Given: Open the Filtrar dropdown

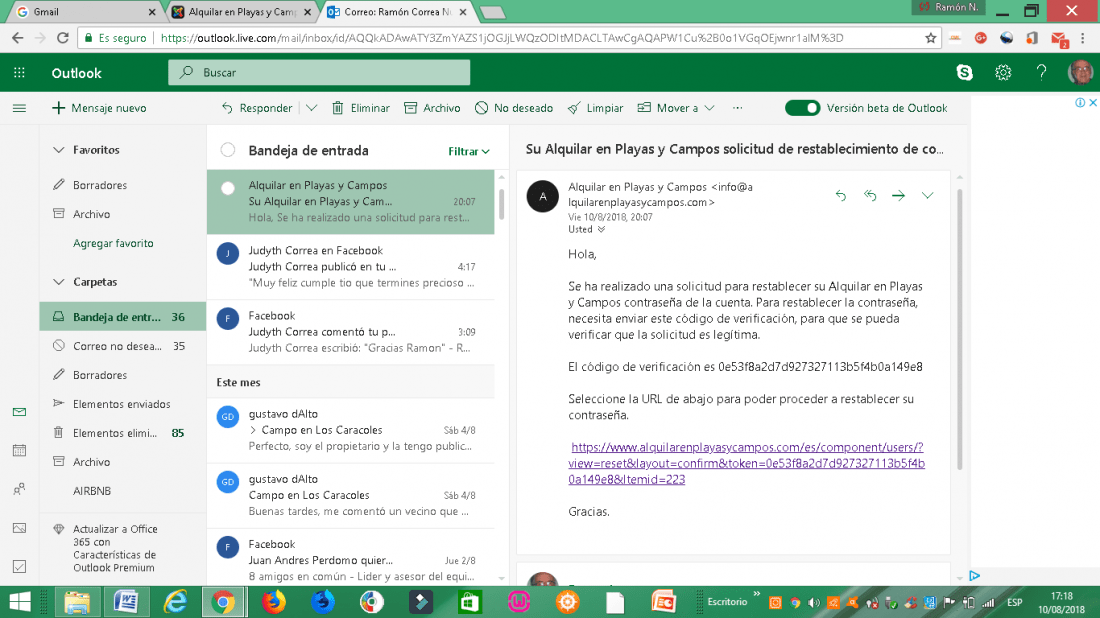Looking at the screenshot, I should coord(469,151).
